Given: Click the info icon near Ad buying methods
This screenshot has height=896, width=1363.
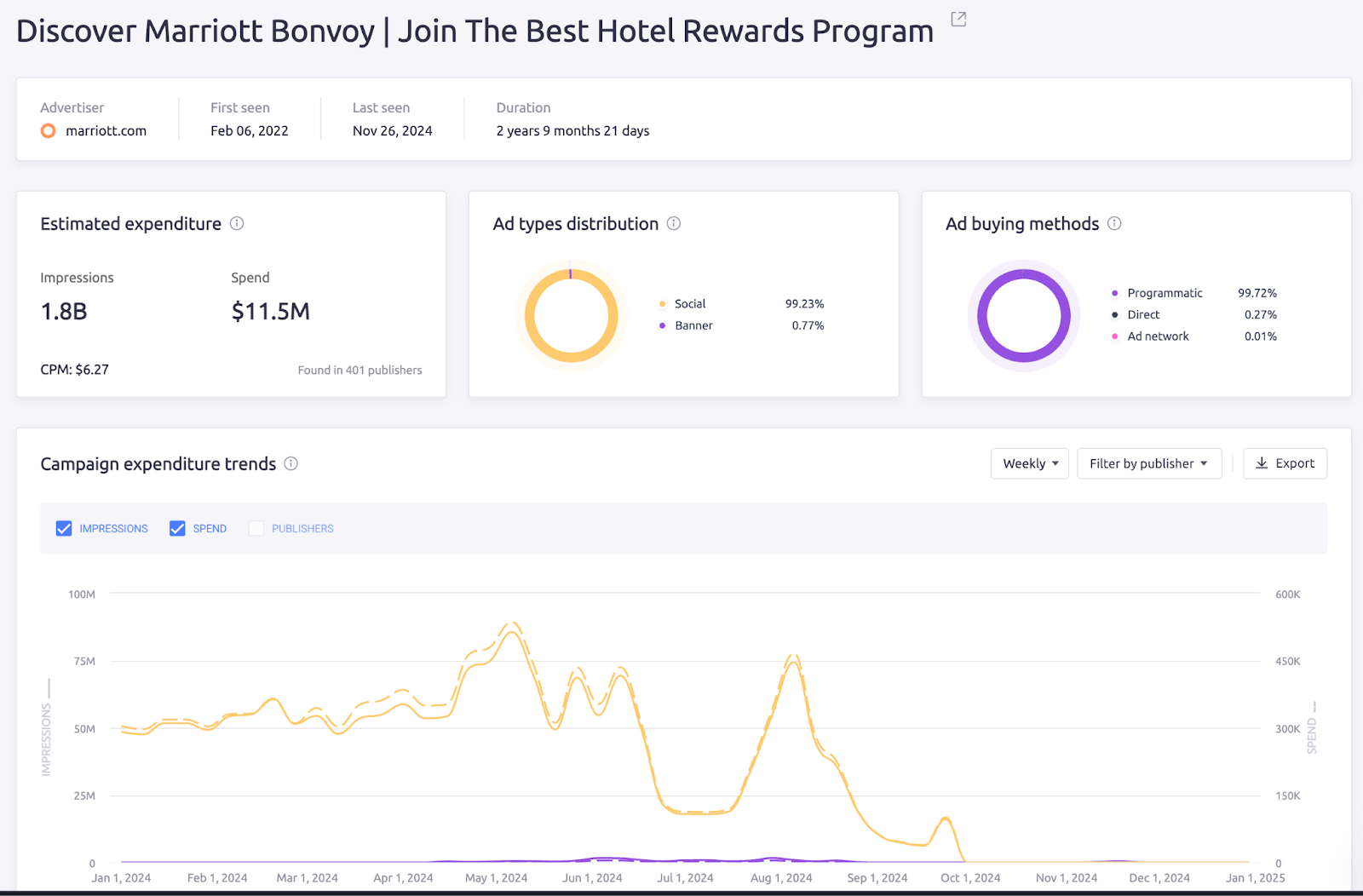Looking at the screenshot, I should (x=1114, y=223).
